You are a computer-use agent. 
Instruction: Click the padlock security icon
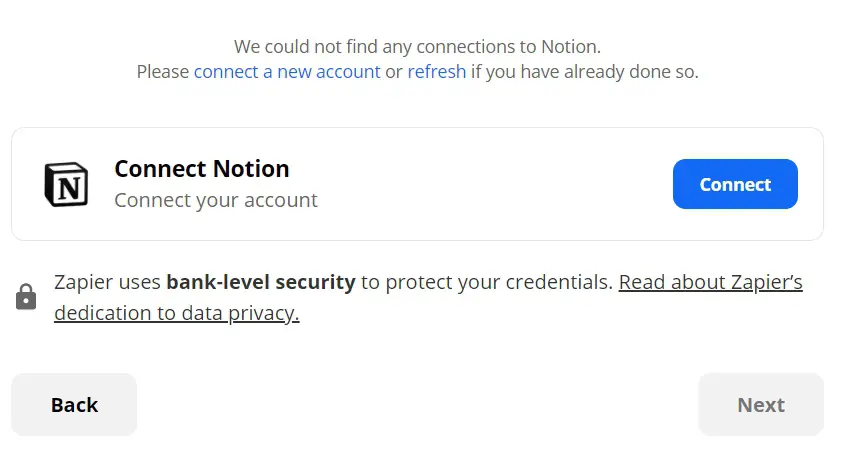click(x=26, y=297)
